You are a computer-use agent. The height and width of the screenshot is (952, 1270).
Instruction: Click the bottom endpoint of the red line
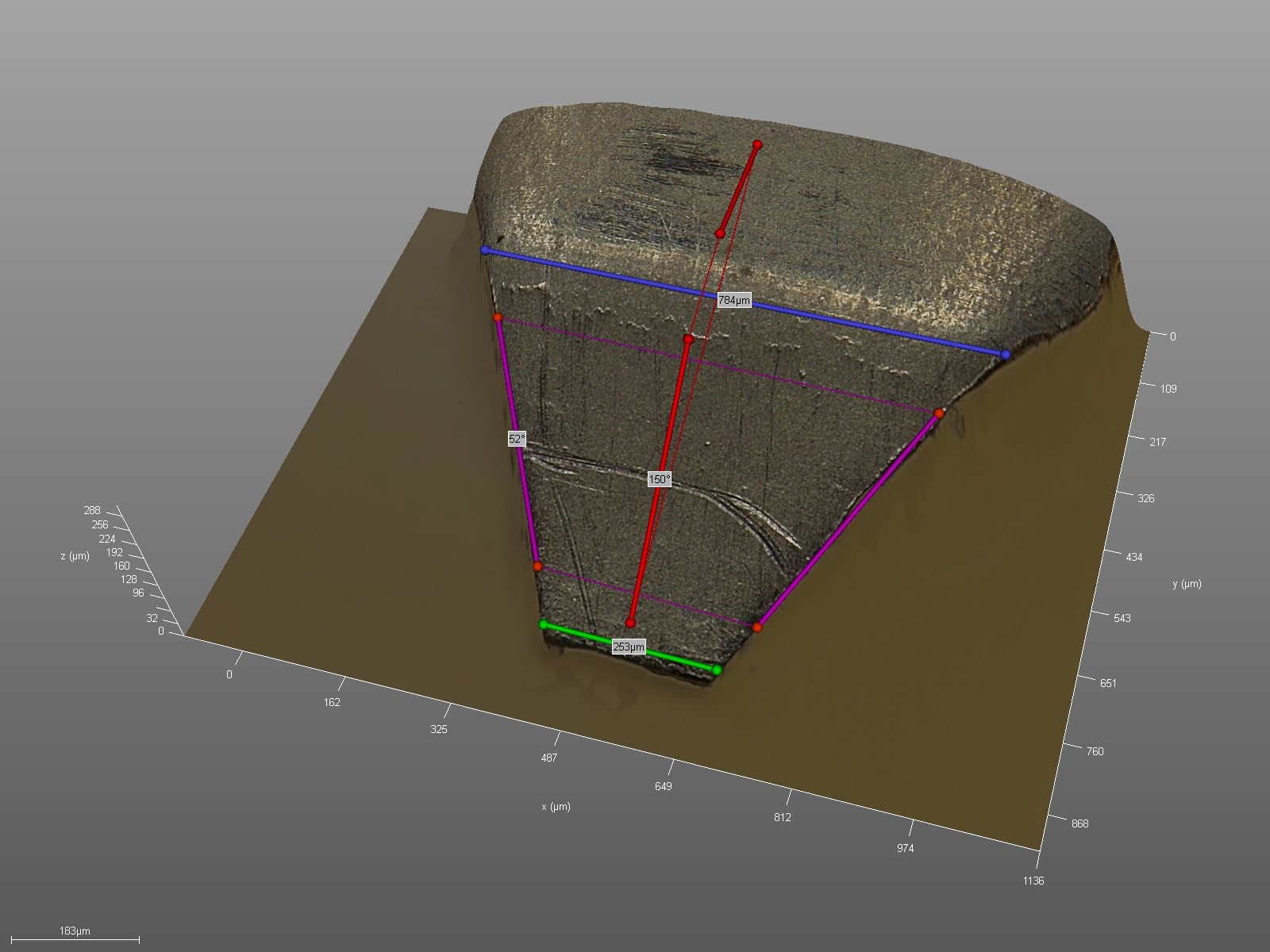pyautogui.click(x=630, y=623)
